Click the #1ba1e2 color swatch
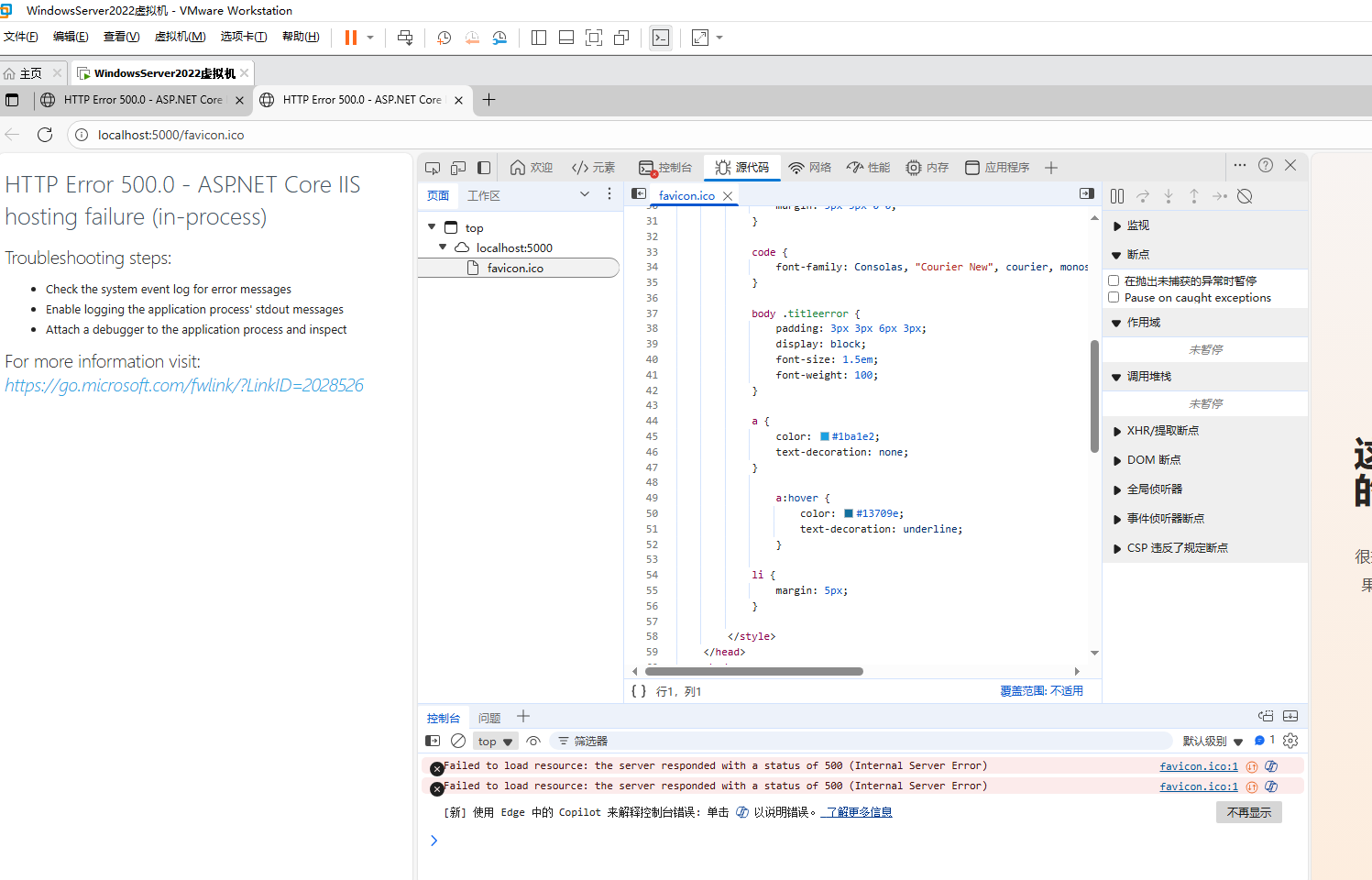 pos(825,436)
